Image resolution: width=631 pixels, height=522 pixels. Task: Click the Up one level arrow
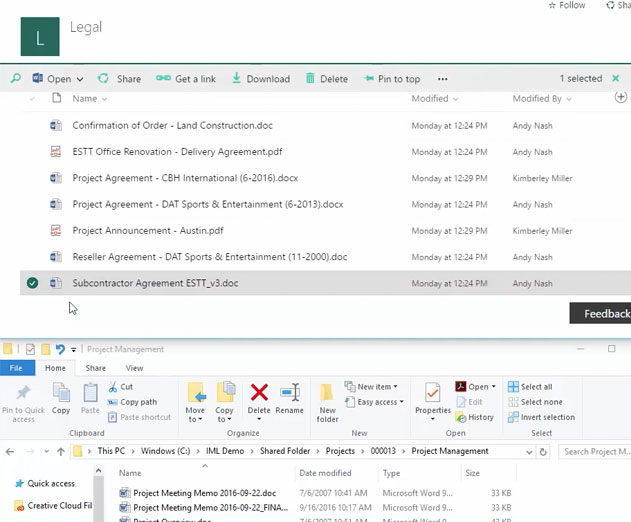[61, 452]
